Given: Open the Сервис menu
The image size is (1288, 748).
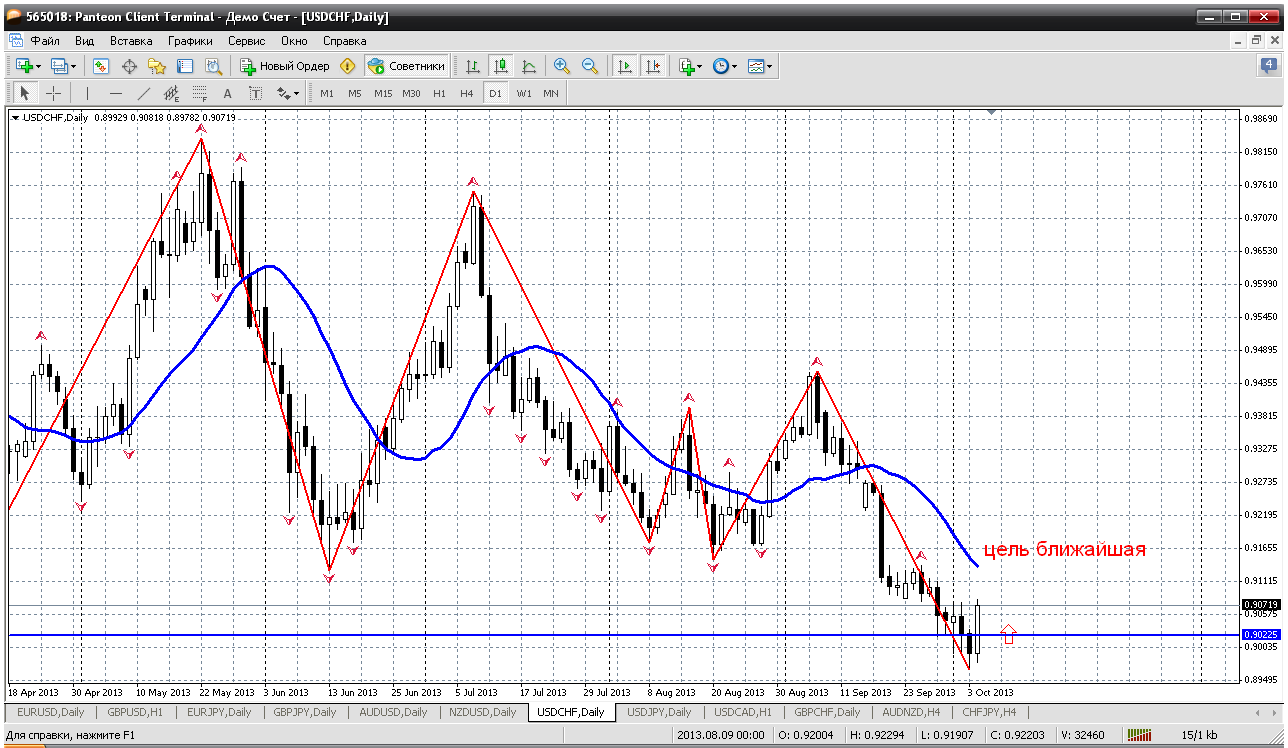Looking at the screenshot, I should (246, 41).
